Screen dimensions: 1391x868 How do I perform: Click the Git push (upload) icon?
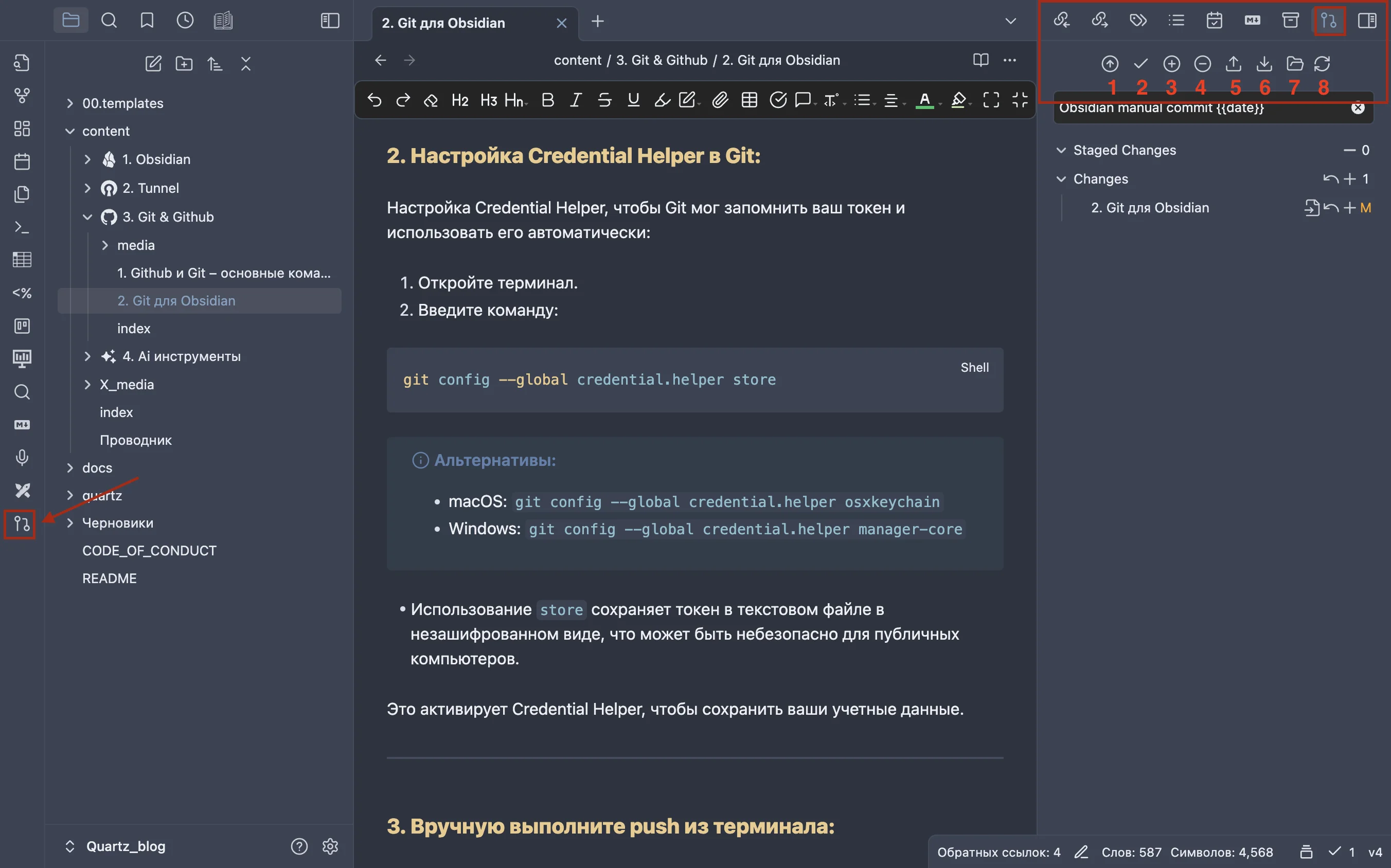pyautogui.click(x=1233, y=63)
